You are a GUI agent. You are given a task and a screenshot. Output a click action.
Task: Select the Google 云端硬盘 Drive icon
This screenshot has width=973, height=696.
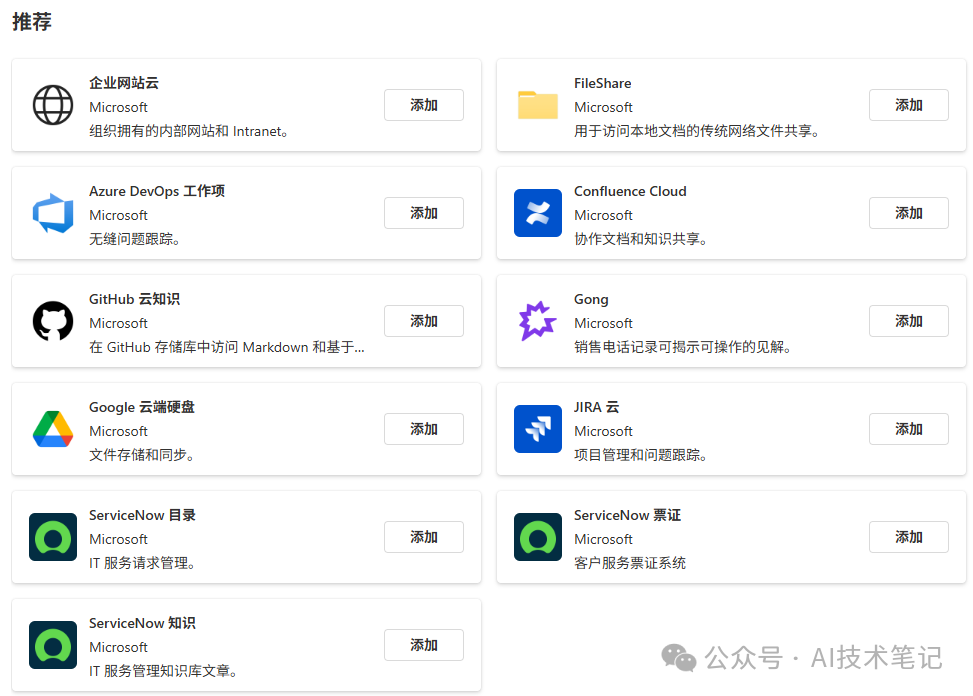(53, 429)
